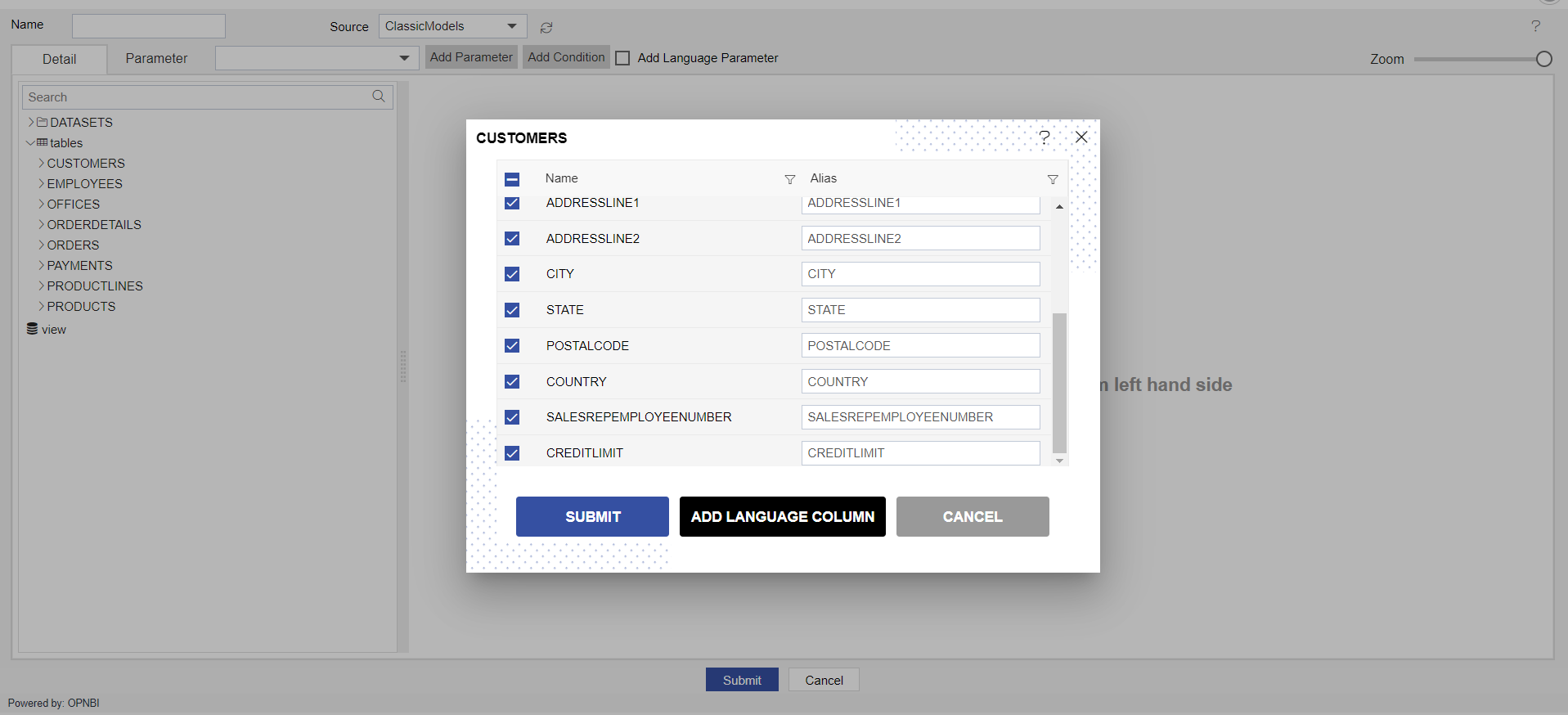Select the view tree item
The height and width of the screenshot is (715, 1568).
54,330
